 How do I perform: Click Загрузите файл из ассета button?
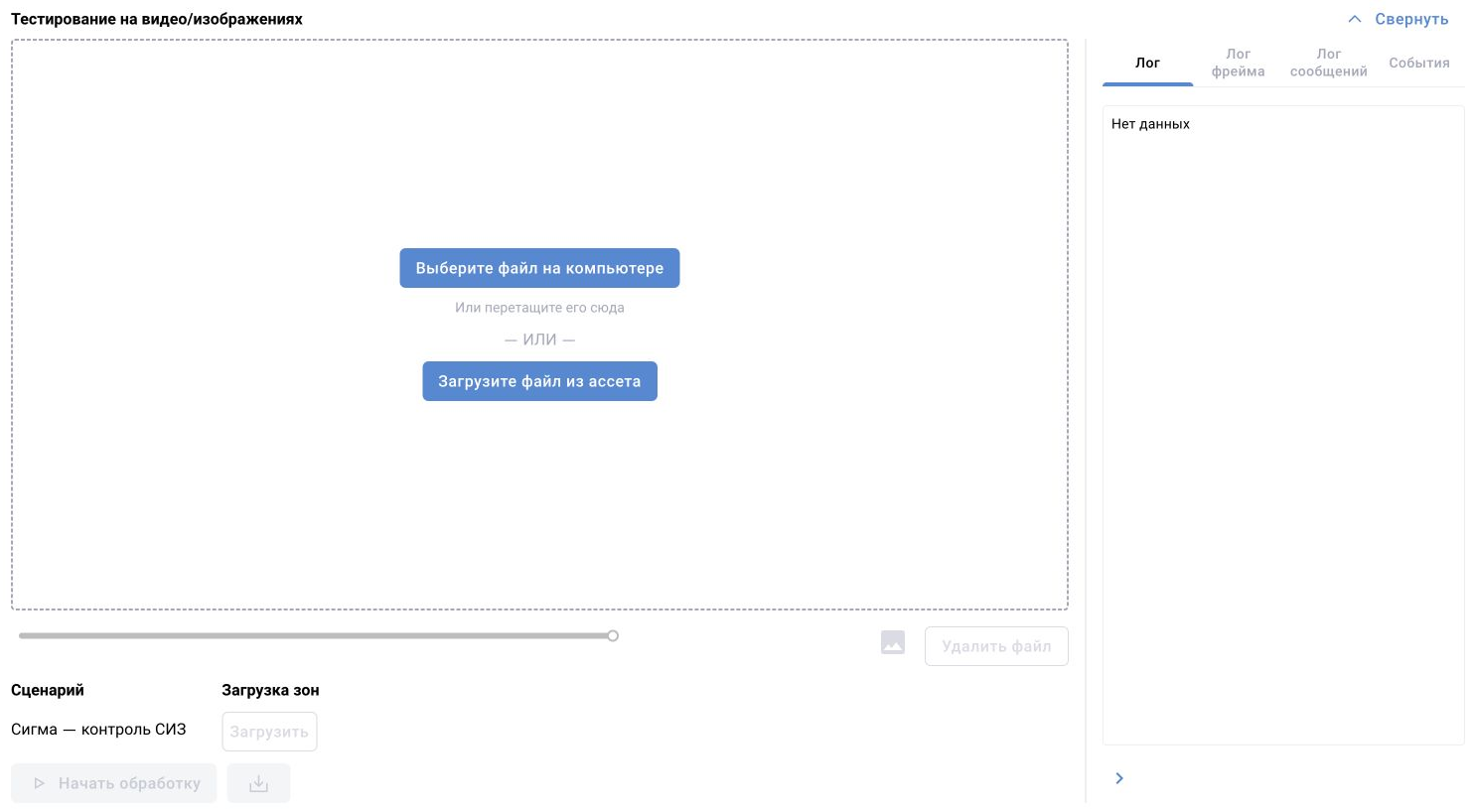point(539,381)
